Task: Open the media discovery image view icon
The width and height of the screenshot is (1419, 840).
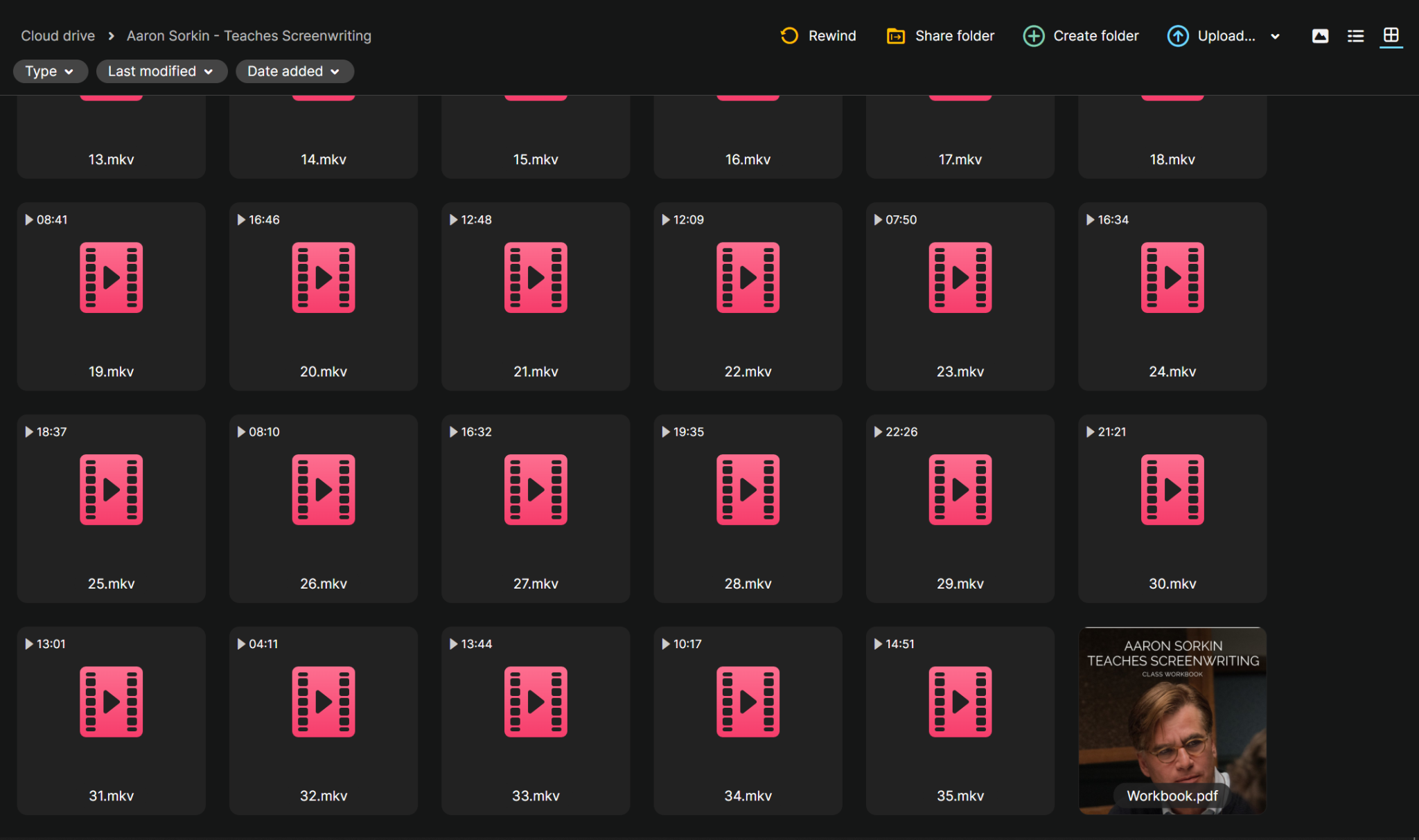Action: point(1320,35)
